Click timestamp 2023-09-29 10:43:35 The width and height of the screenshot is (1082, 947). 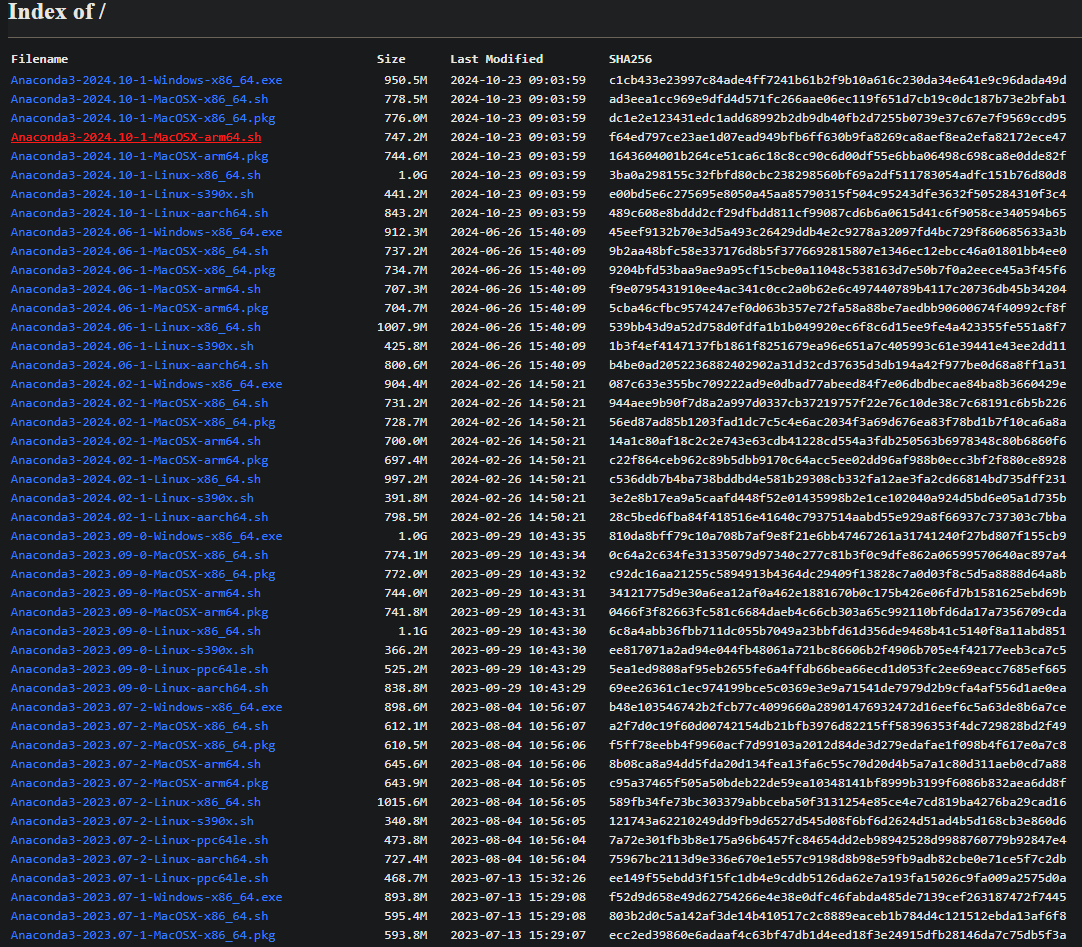click(518, 536)
